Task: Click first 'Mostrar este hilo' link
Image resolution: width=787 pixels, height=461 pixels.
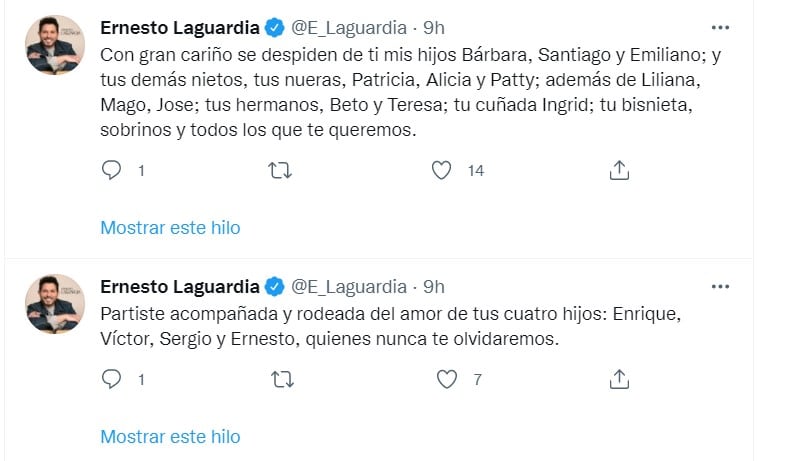Action: pos(170,228)
